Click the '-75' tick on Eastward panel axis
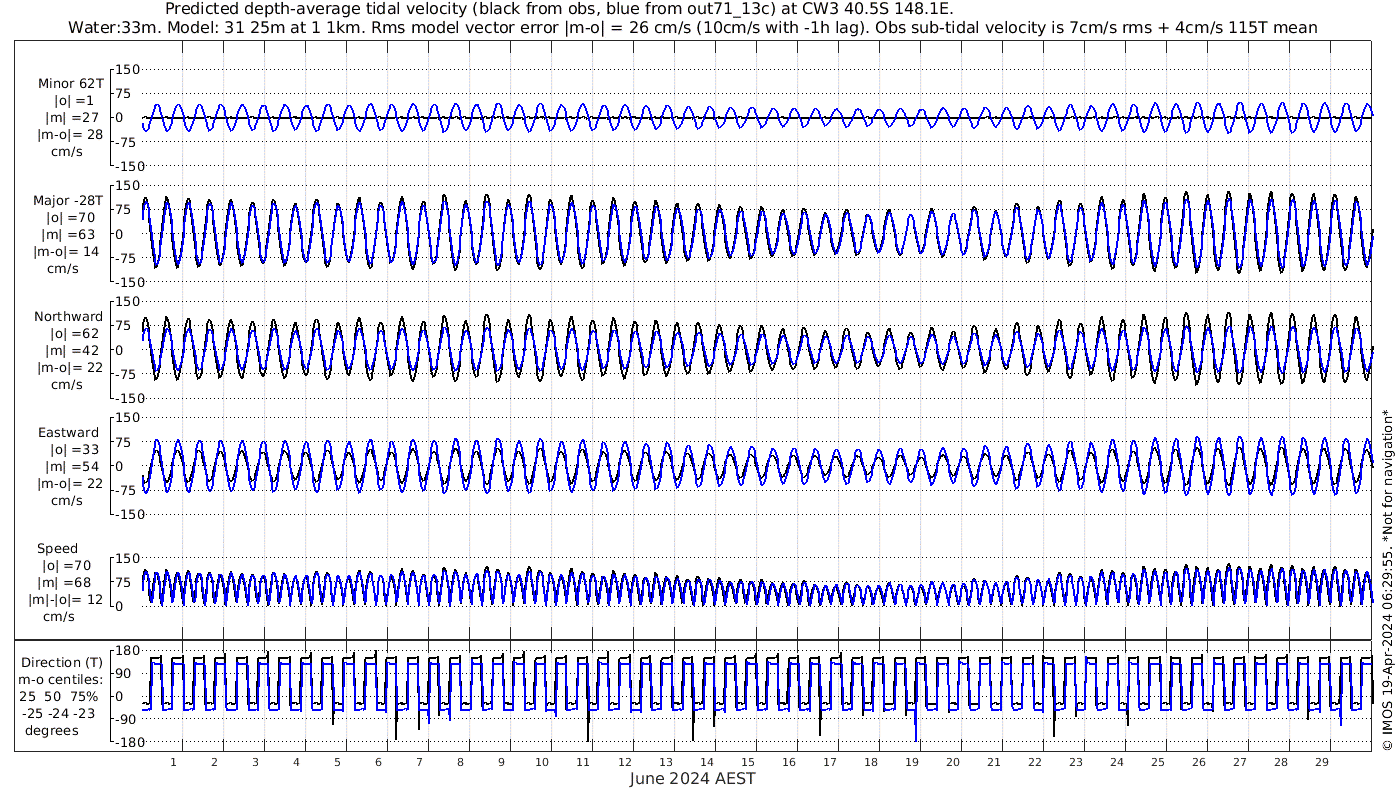The height and width of the screenshot is (800, 1400). [126, 490]
